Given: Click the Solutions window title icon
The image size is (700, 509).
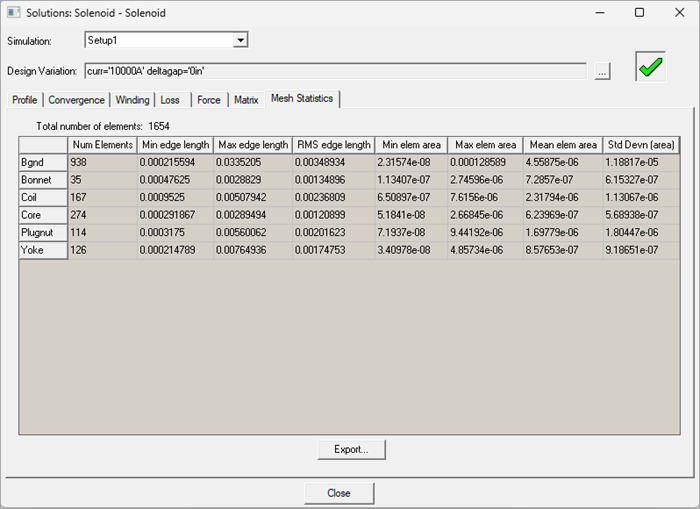Looking at the screenshot, I should click(13, 13).
